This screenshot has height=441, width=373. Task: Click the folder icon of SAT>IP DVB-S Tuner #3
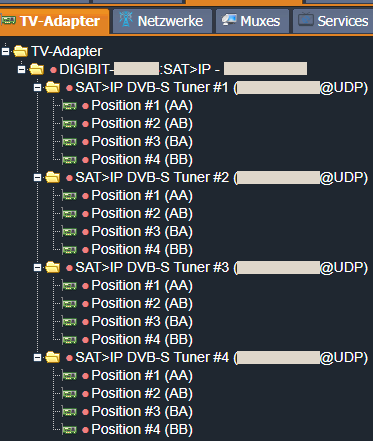pyautogui.click(x=53, y=267)
